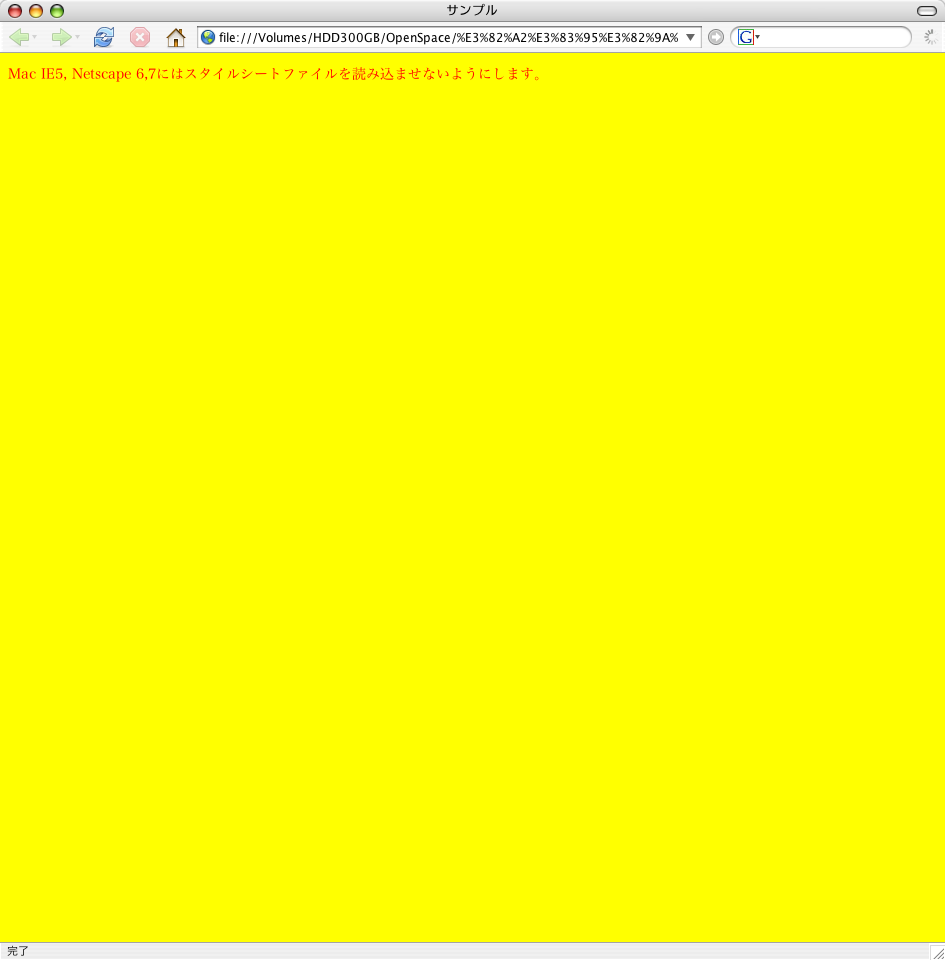Click the file:///Volumes address field
This screenshot has height=960, width=945.
tap(448, 38)
